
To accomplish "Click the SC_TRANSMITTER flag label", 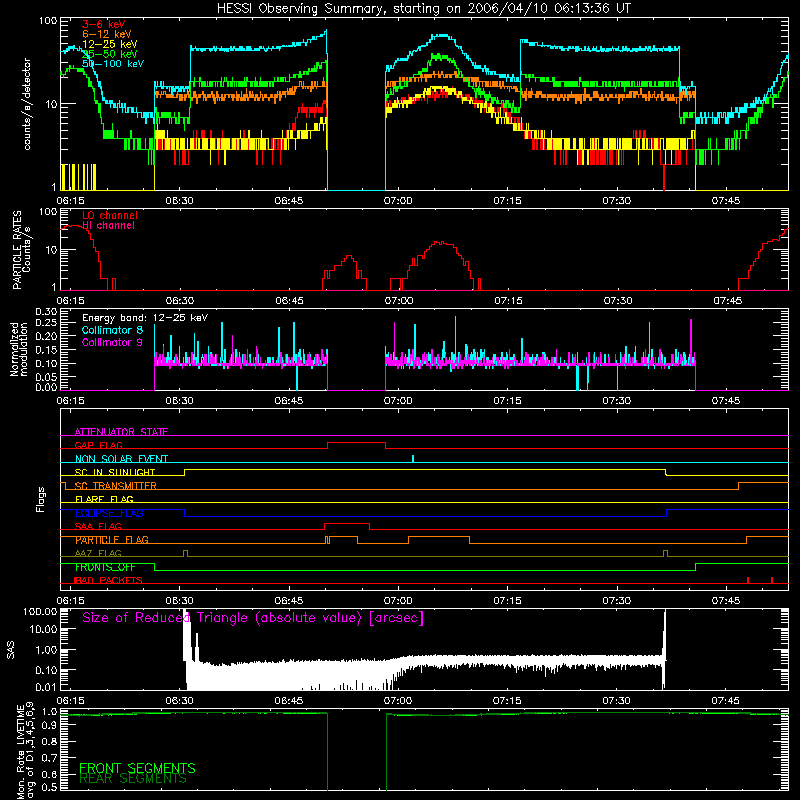I will coord(116,486).
